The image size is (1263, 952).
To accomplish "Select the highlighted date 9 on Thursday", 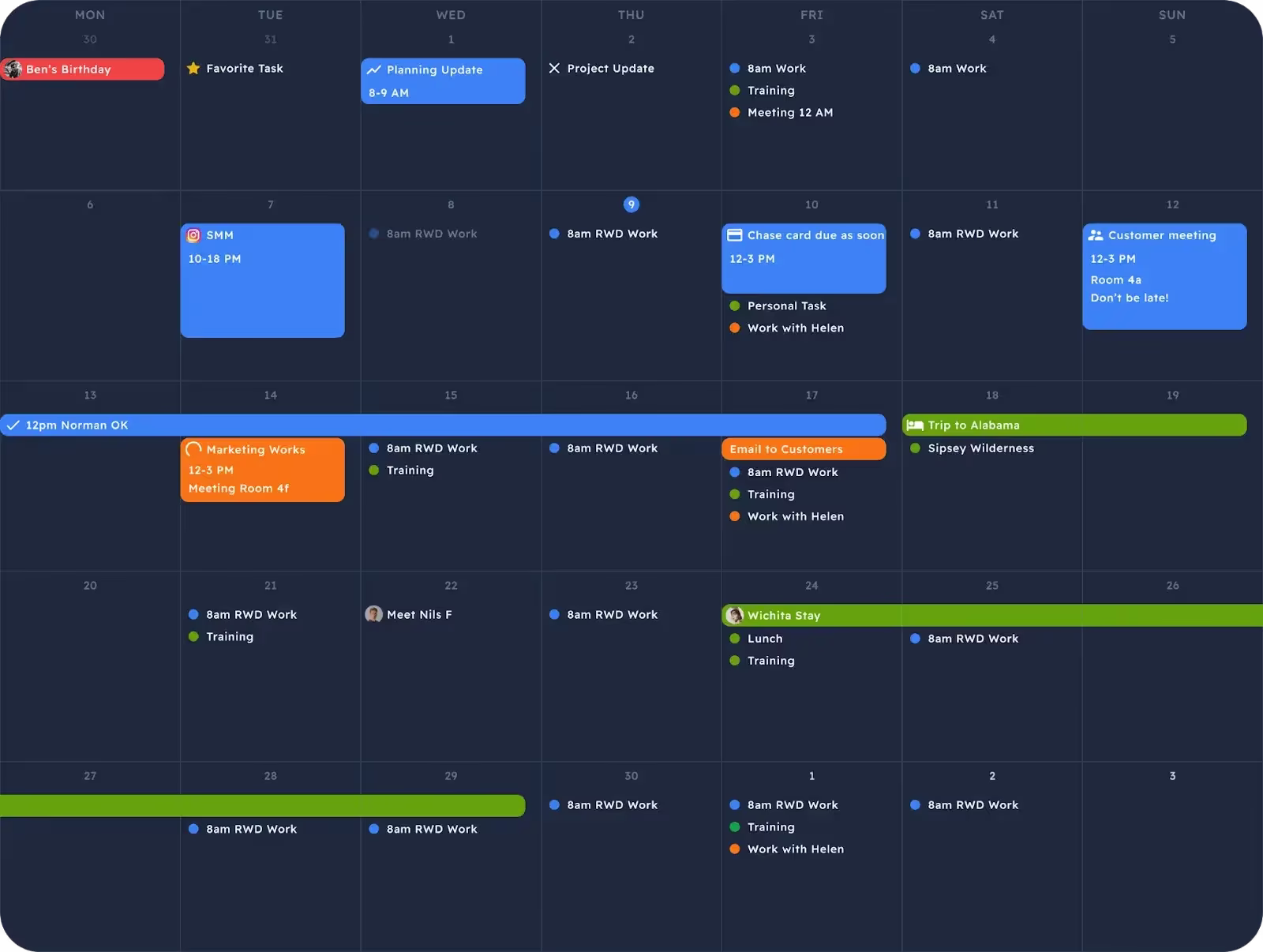I will pyautogui.click(x=631, y=204).
